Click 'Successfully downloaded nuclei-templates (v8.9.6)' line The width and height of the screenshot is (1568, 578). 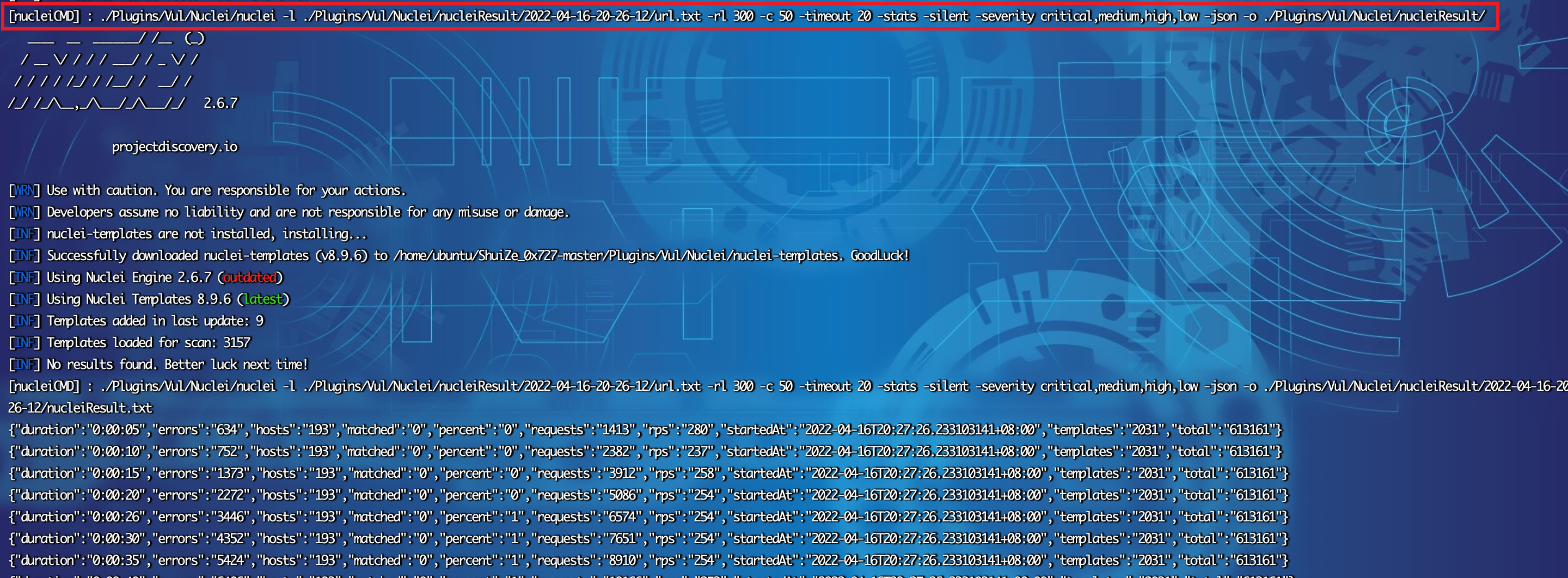click(458, 256)
